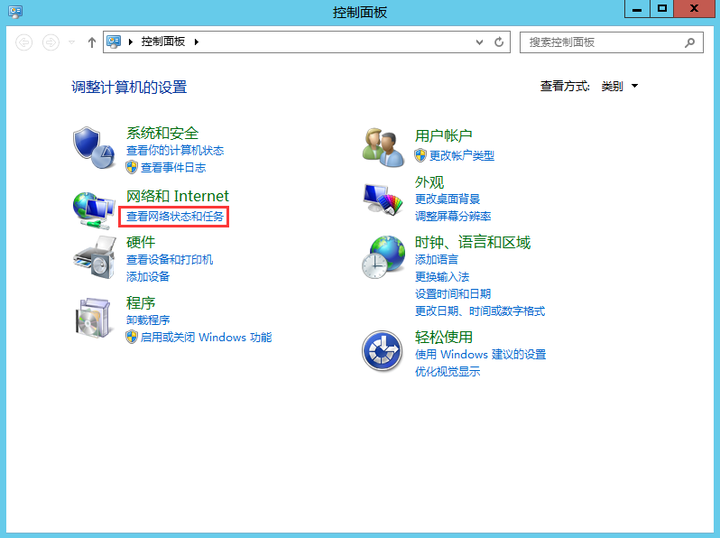The width and height of the screenshot is (720, 538).
Task: Open 时钟、语言和区域 category heading
Action: click(472, 242)
